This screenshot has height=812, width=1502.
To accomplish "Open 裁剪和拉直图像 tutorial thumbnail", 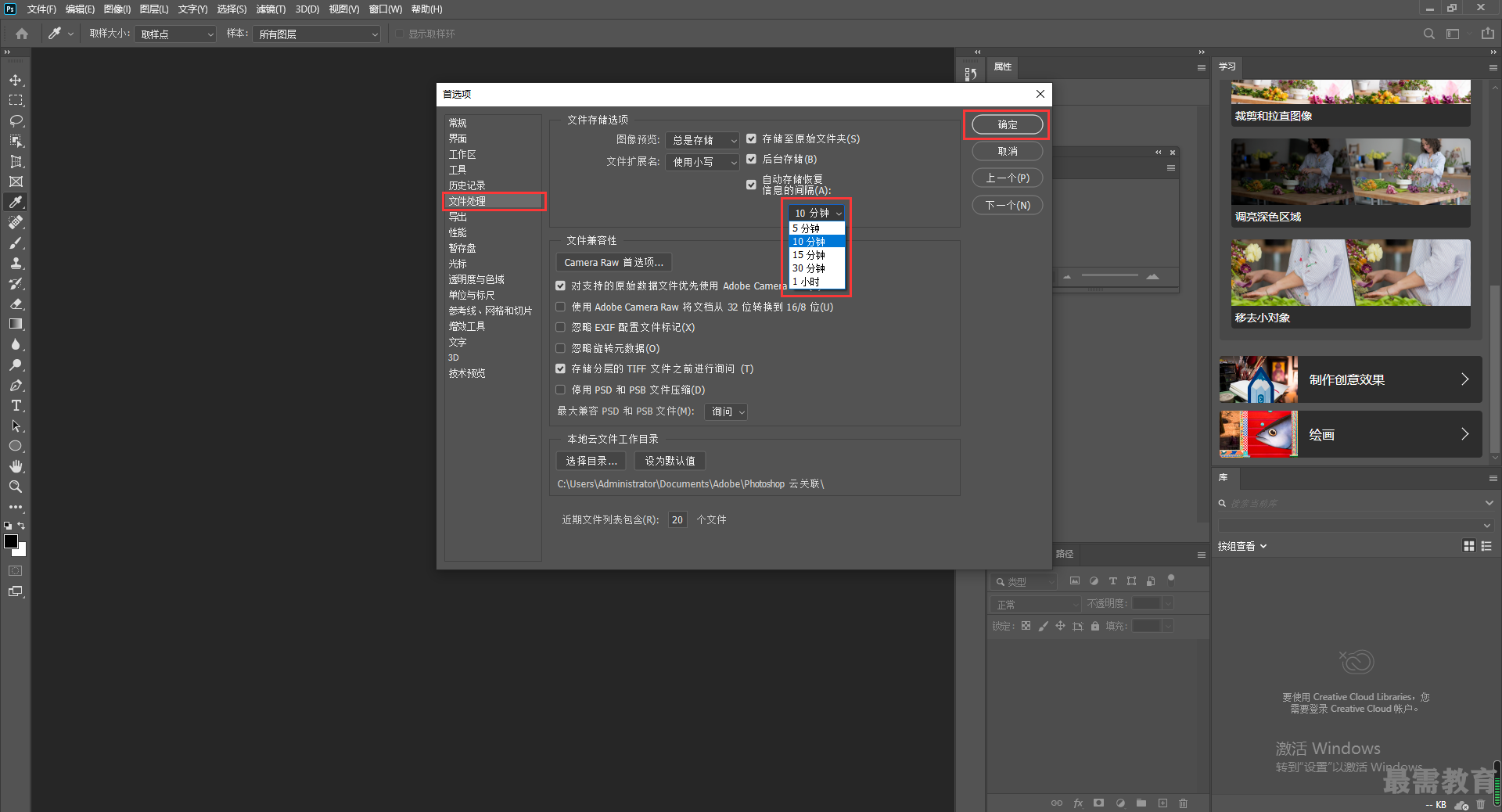I will [x=1350, y=102].
